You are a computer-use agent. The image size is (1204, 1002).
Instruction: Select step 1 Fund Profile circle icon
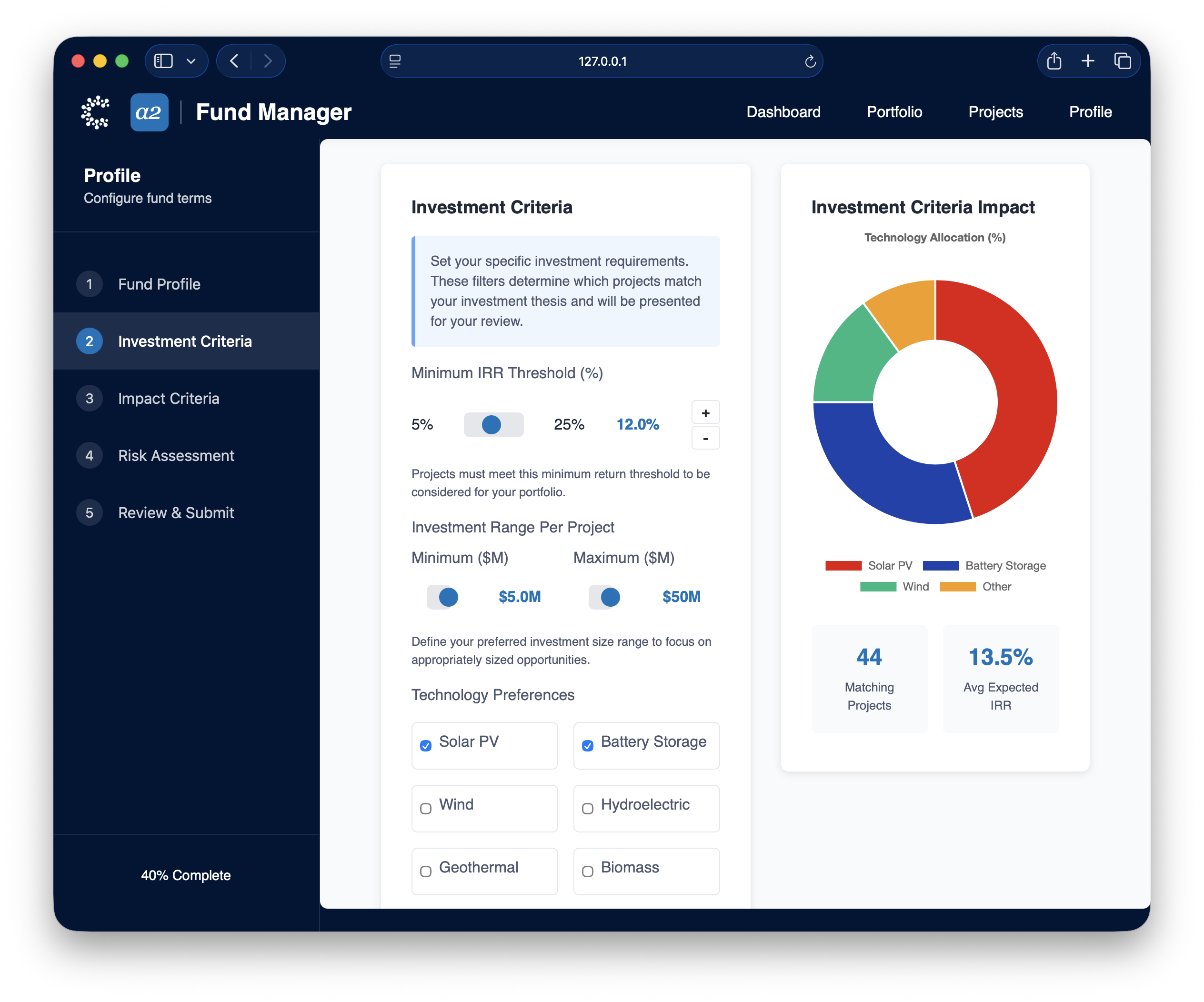[x=90, y=284]
